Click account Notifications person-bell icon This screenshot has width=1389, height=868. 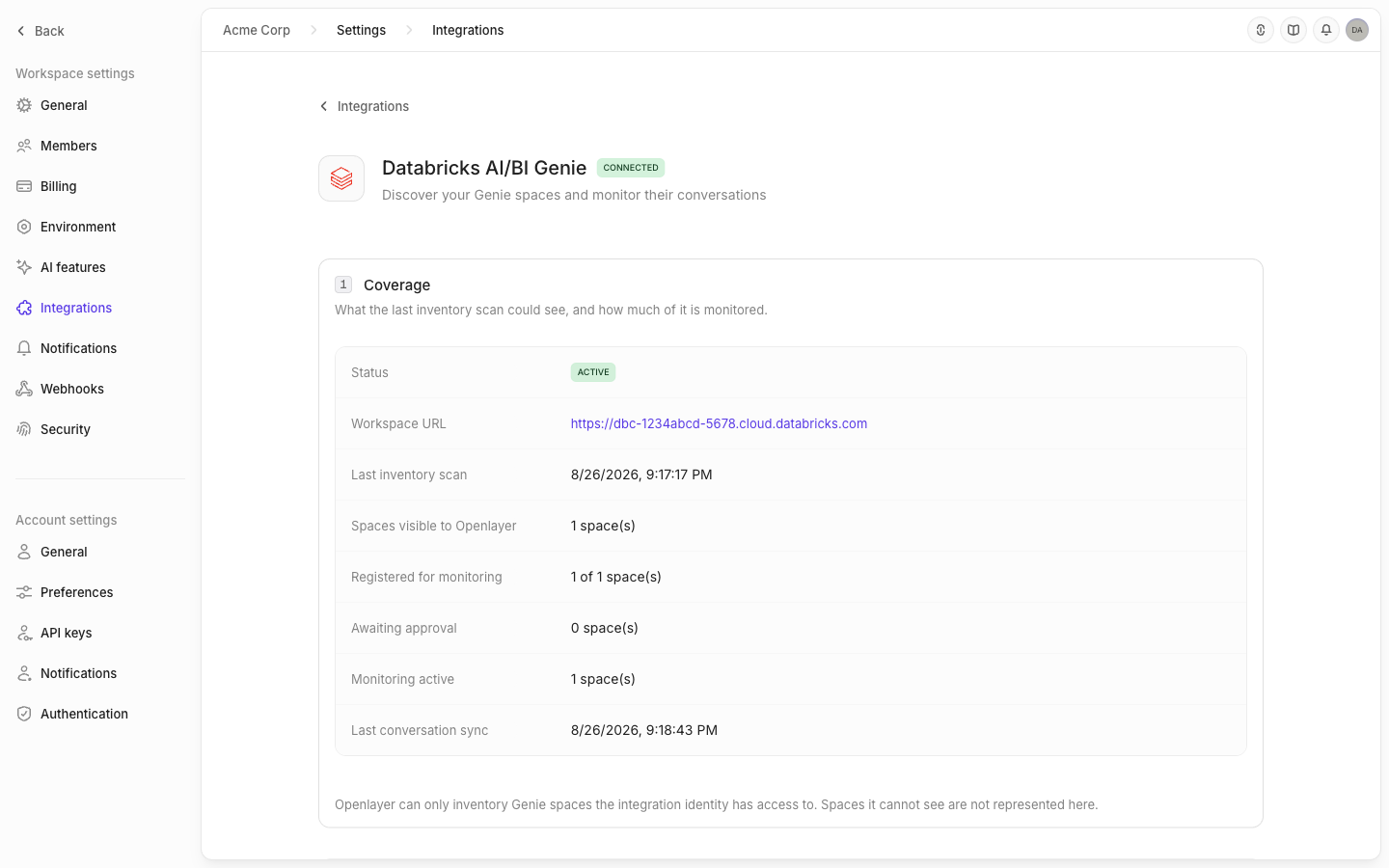24,673
